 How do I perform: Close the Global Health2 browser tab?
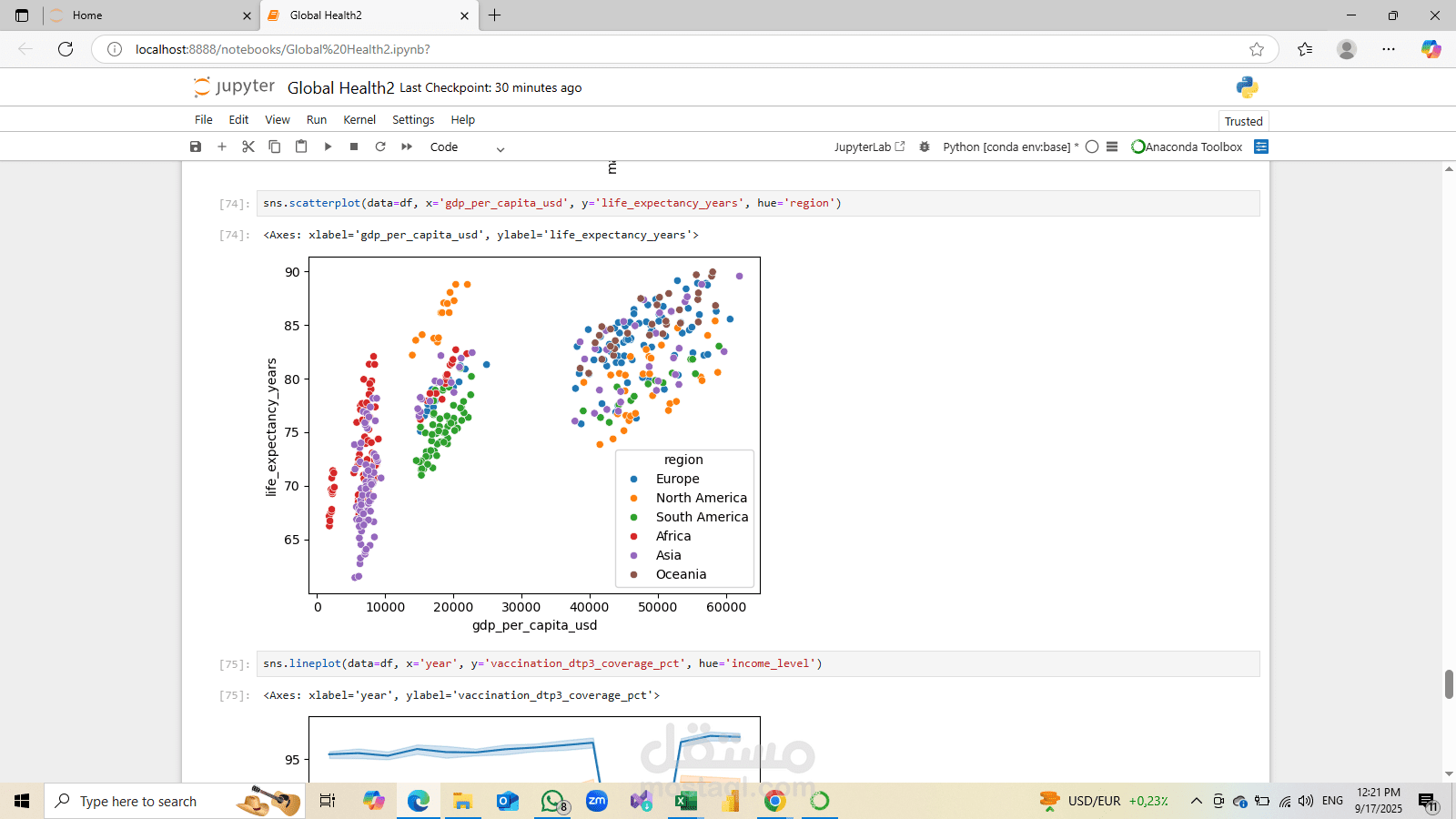tap(465, 15)
